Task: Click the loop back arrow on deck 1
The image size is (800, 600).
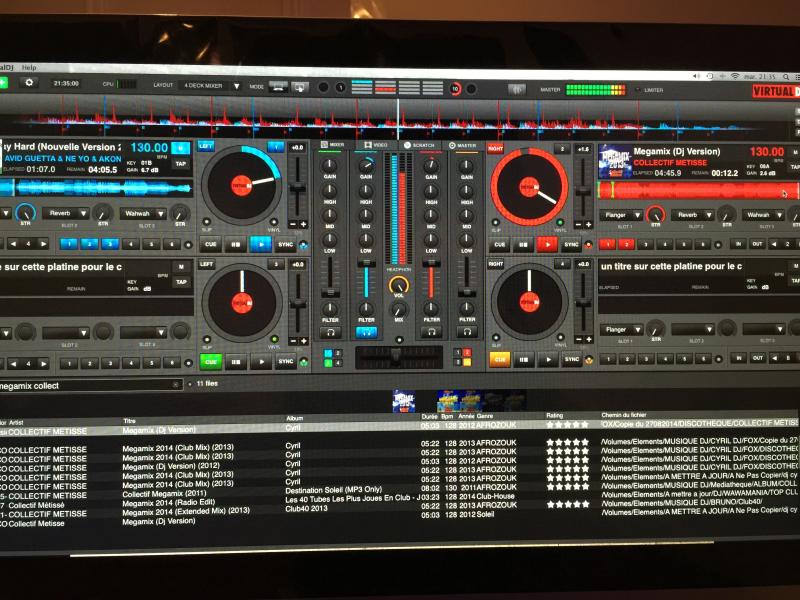Action: click(13, 244)
